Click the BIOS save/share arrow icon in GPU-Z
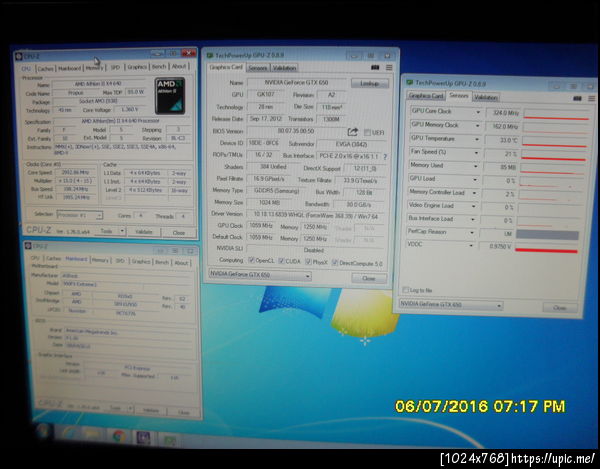This screenshot has width=600, height=469. [352, 132]
